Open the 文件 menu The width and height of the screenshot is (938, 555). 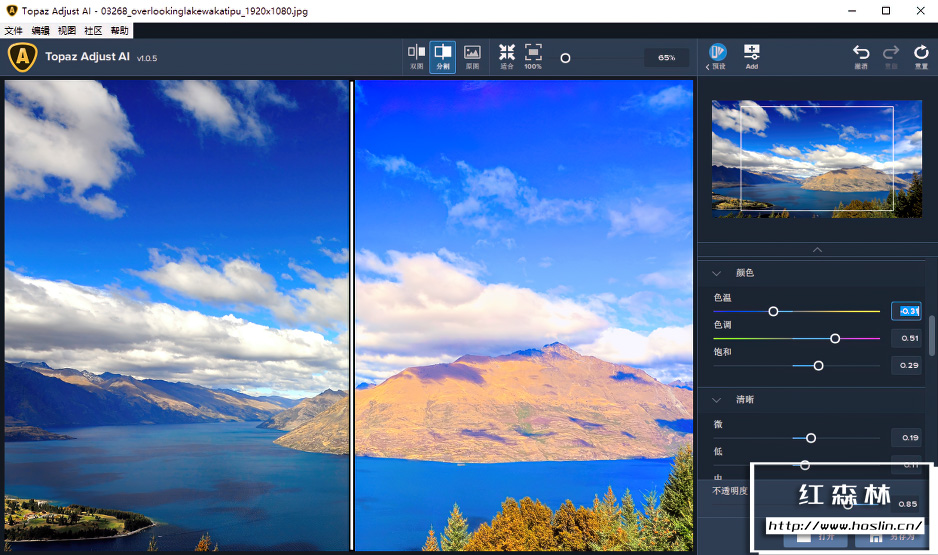[x=13, y=31]
